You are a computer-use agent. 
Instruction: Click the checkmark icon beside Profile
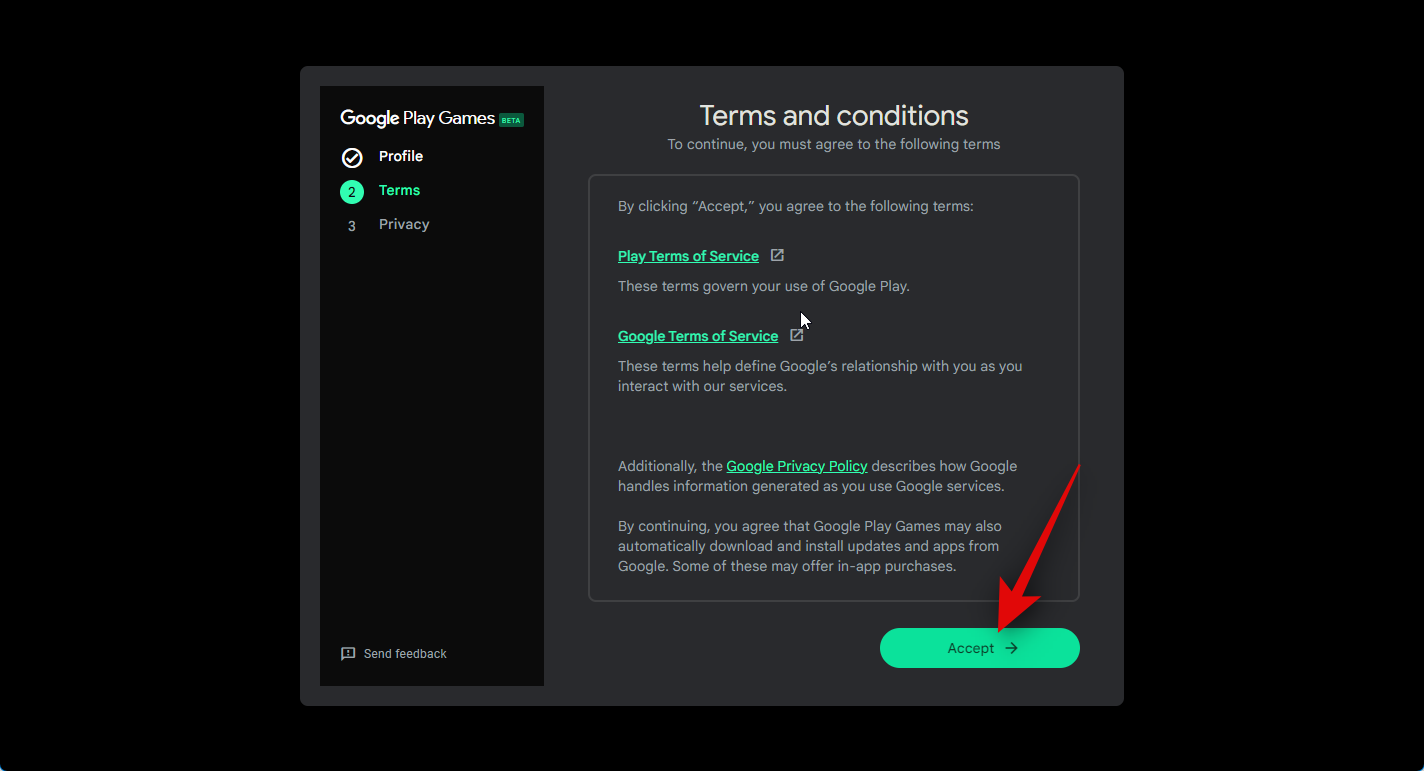click(352, 157)
